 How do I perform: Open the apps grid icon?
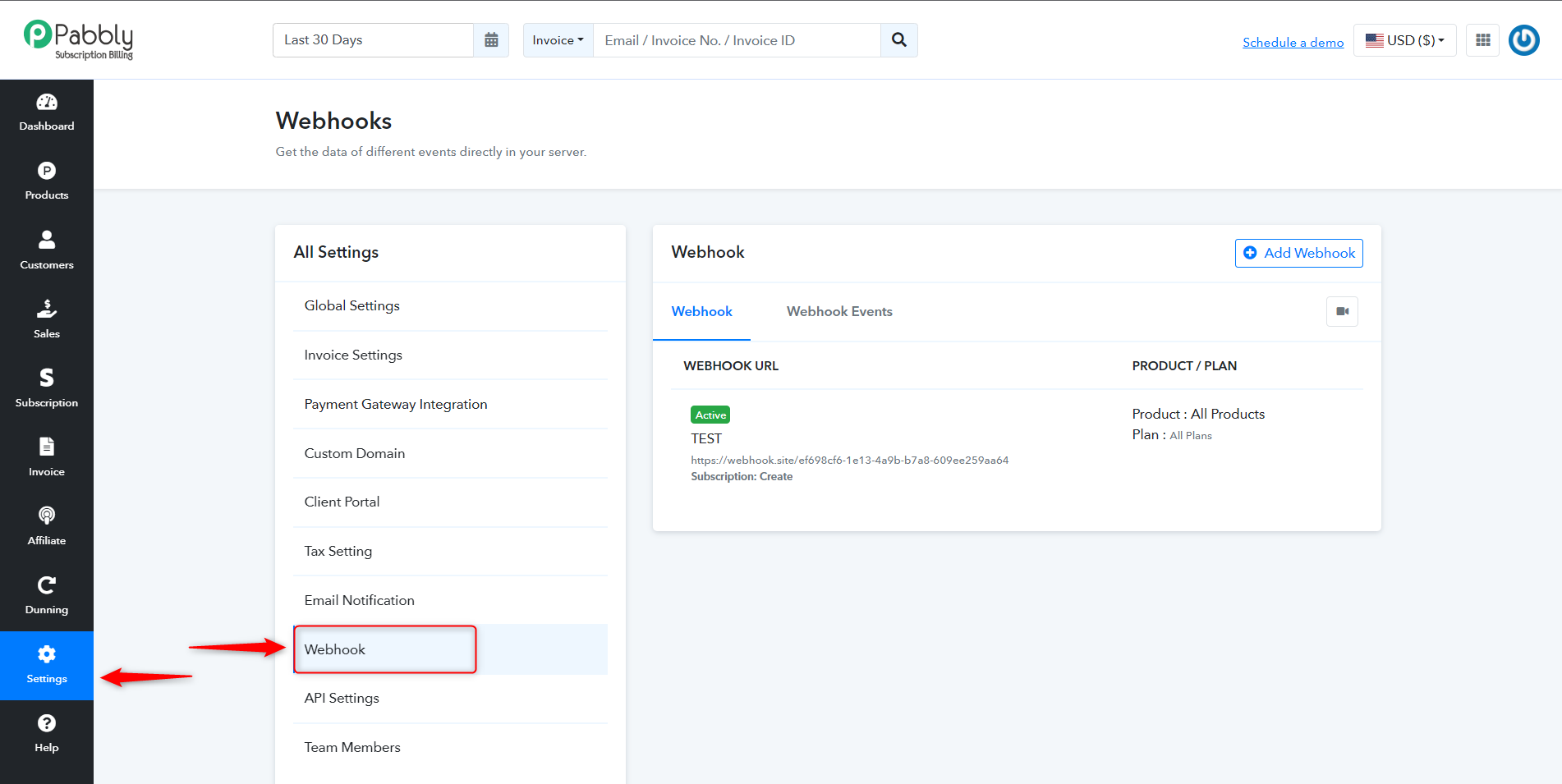pyautogui.click(x=1483, y=40)
